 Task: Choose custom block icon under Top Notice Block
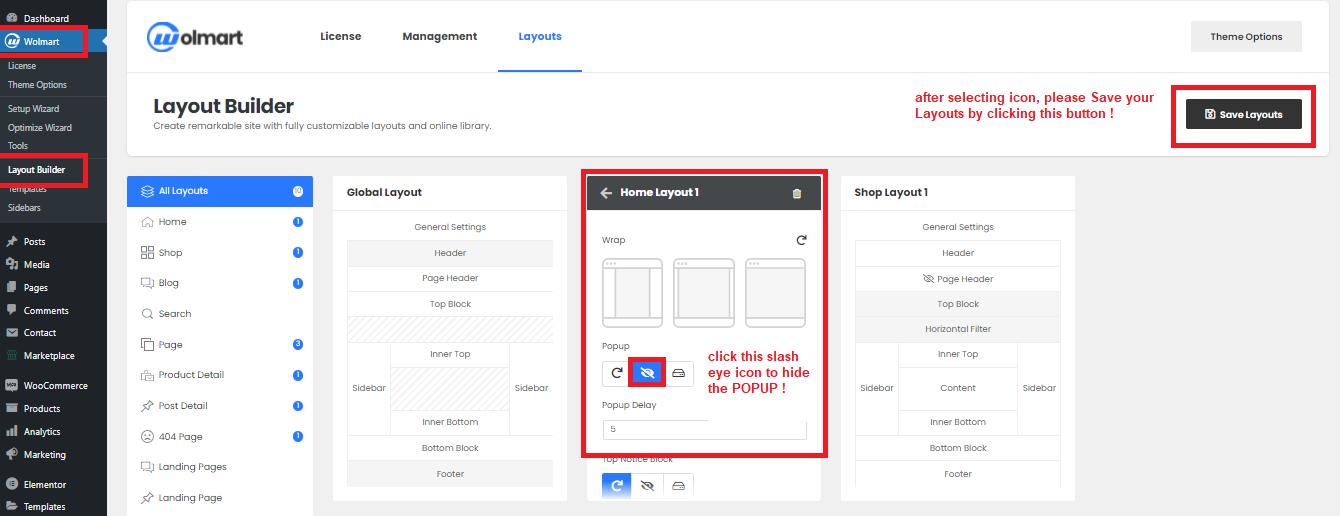coord(679,485)
